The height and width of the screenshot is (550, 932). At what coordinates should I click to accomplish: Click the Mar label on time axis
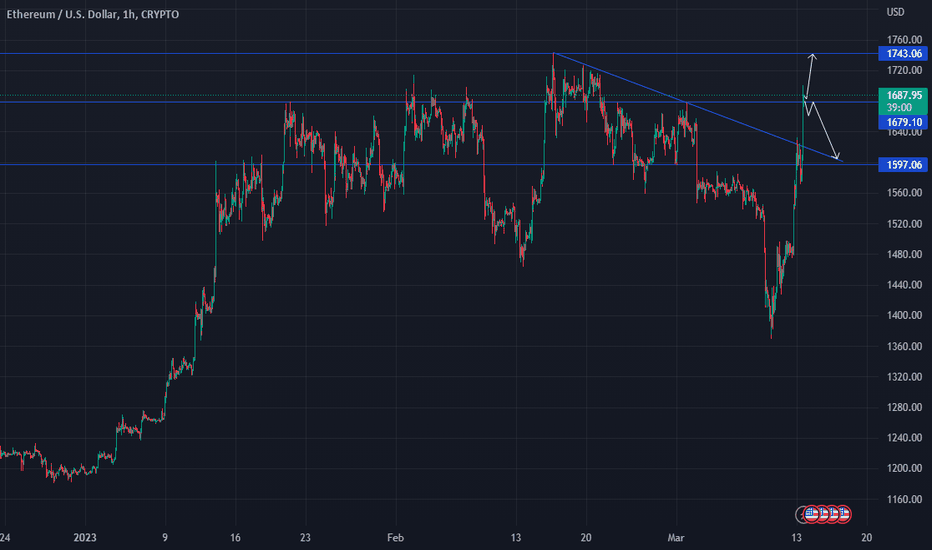676,538
